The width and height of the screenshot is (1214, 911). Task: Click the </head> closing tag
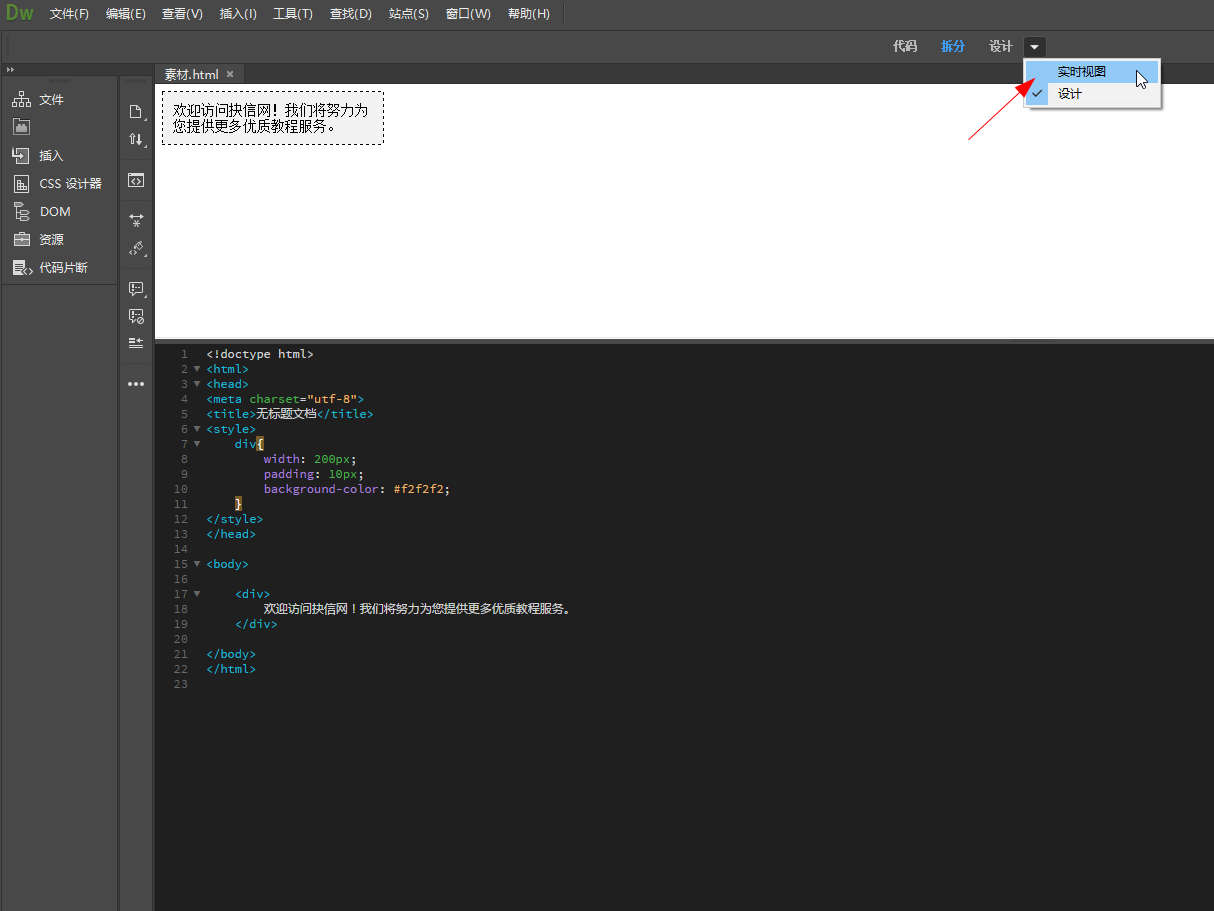point(231,534)
